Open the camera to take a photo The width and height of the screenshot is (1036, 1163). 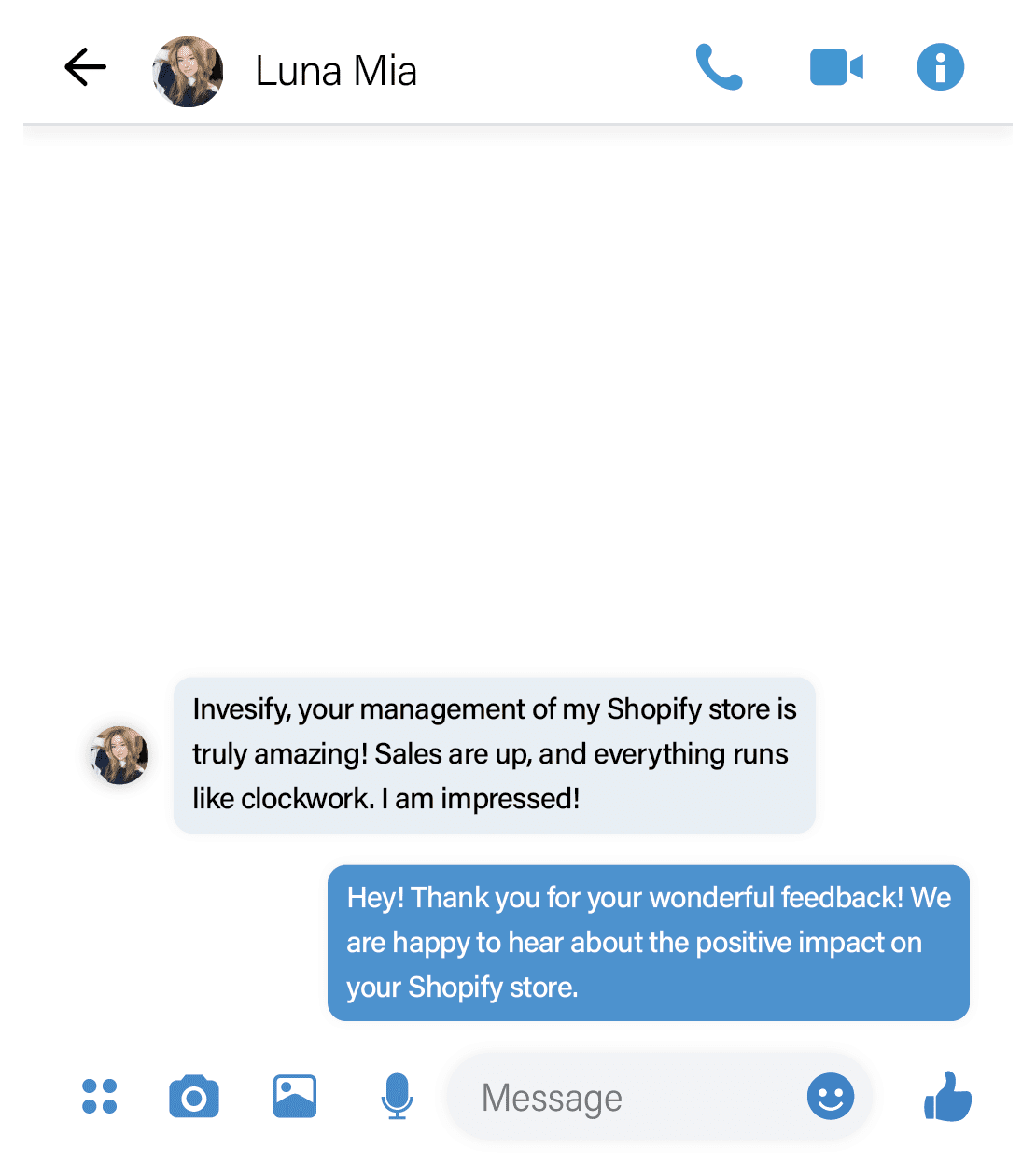tap(194, 1097)
